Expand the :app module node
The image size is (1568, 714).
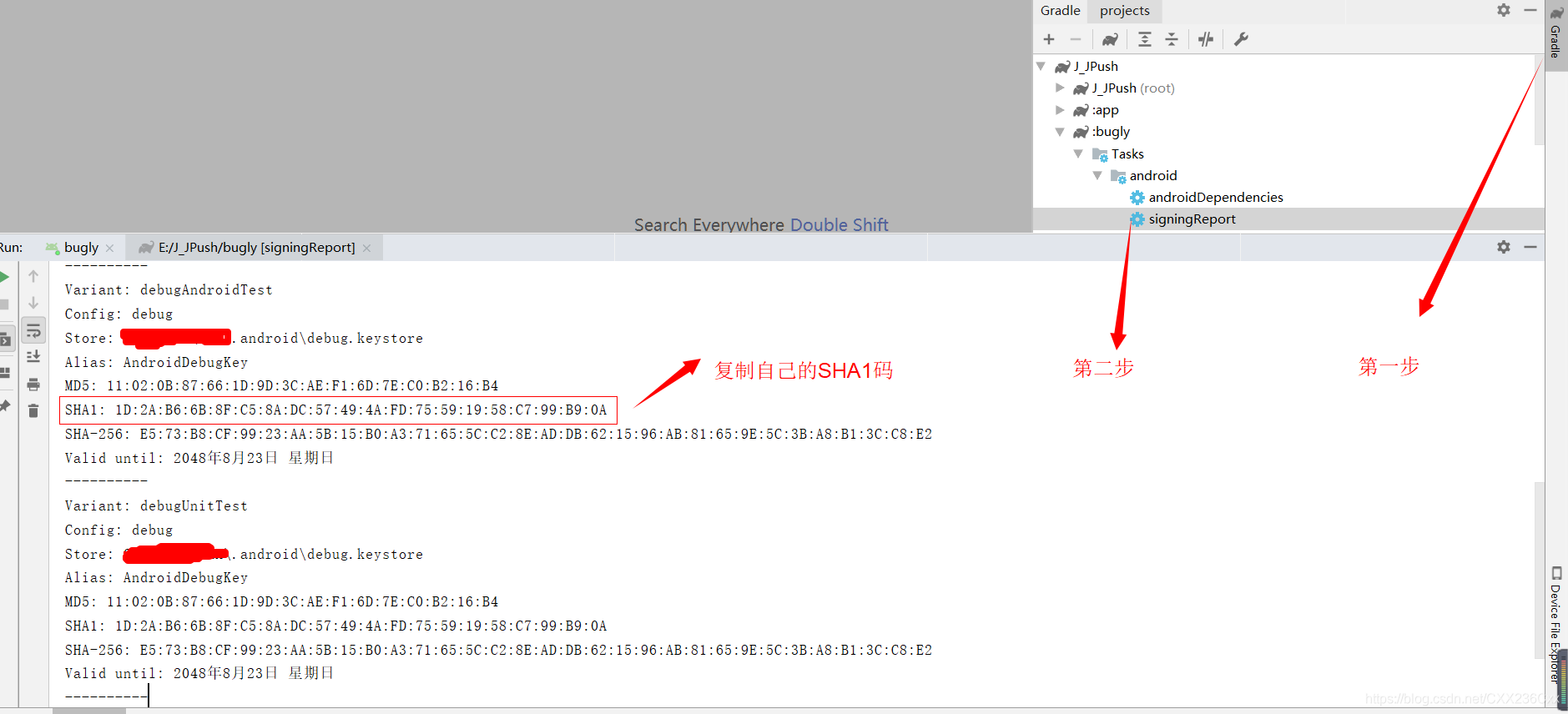point(1060,109)
